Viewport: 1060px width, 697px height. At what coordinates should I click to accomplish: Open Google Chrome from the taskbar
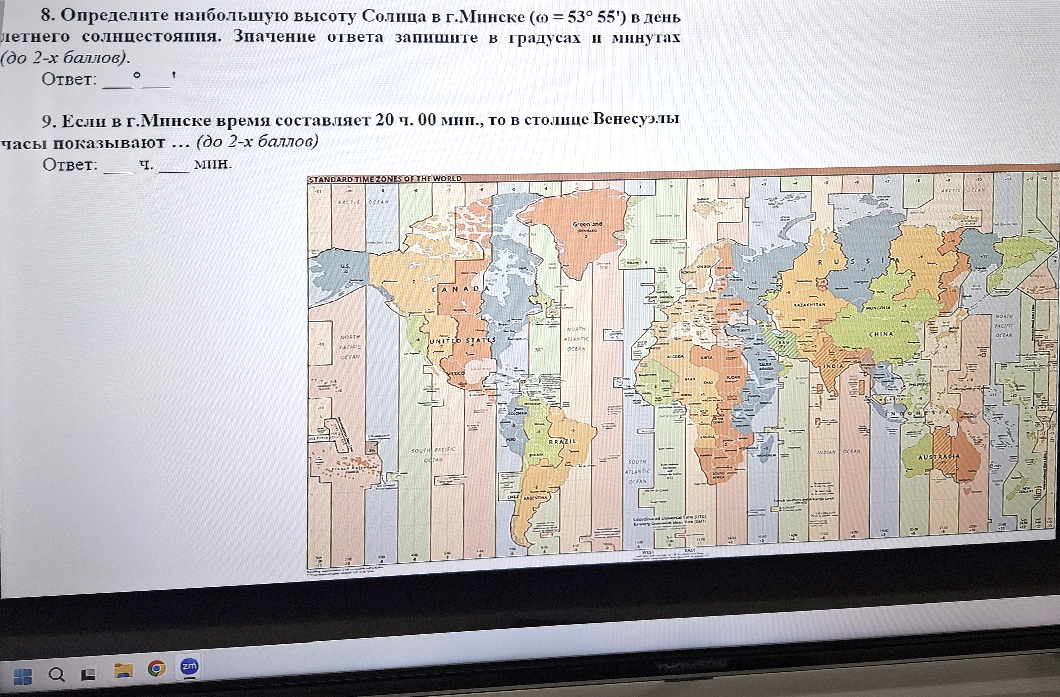click(x=155, y=669)
